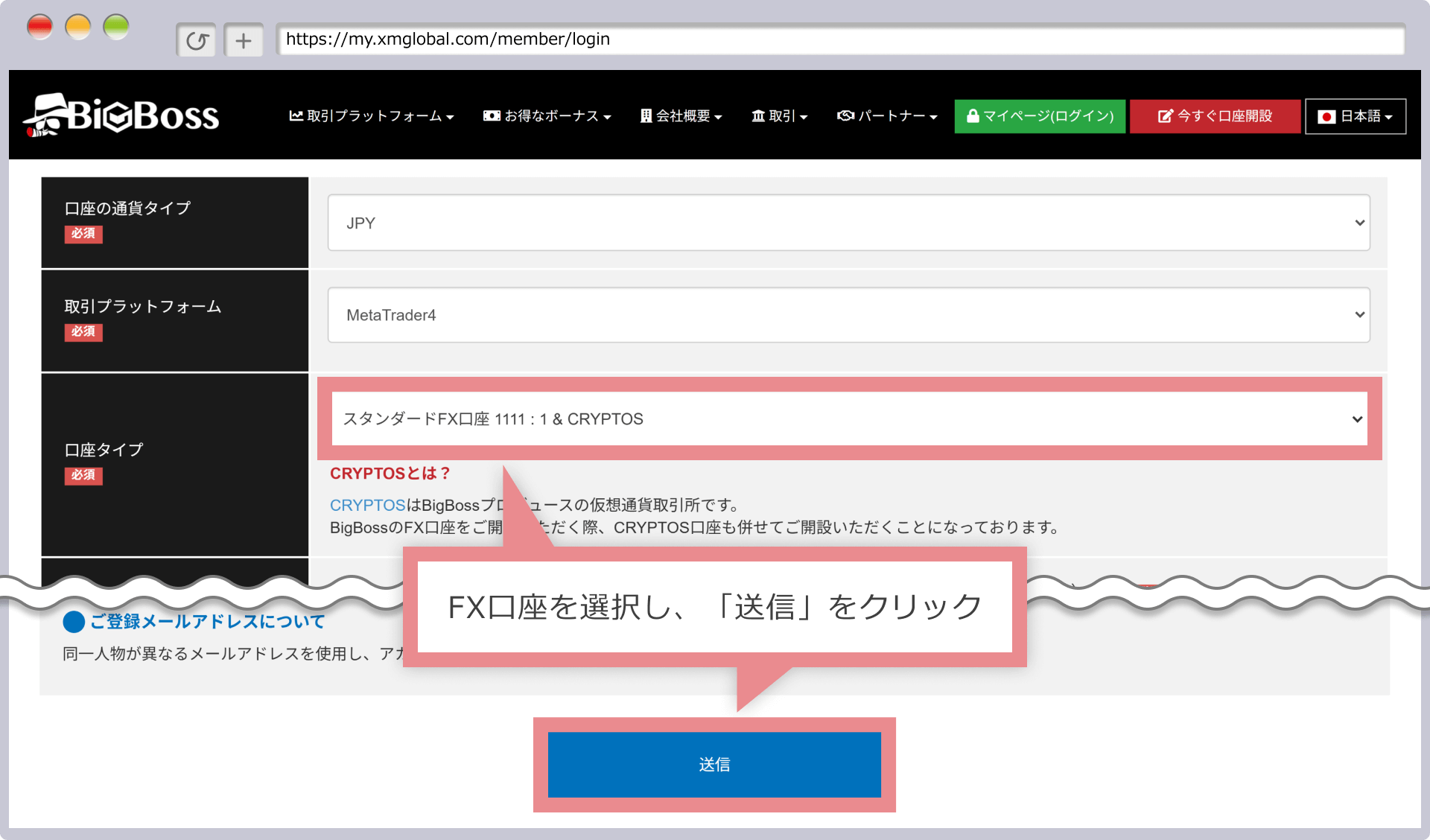Open the 日本語 language selector
The height and width of the screenshot is (840, 1430).
1356,116
